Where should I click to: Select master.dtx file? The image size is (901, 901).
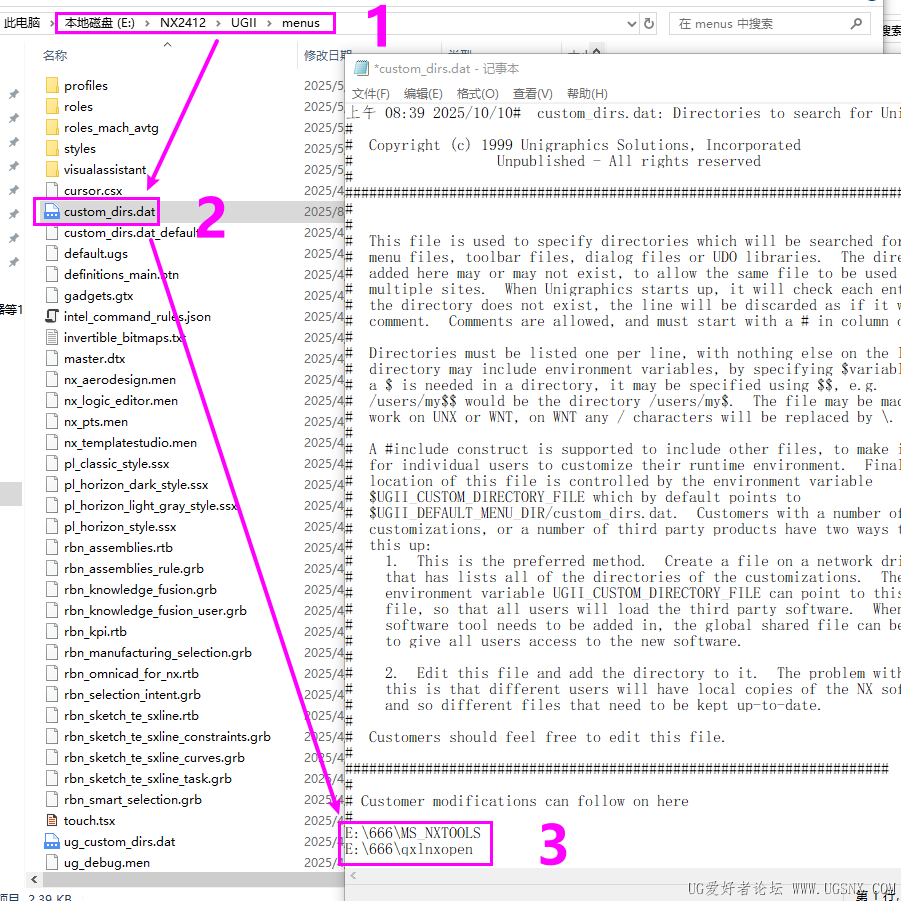[x=95, y=359]
